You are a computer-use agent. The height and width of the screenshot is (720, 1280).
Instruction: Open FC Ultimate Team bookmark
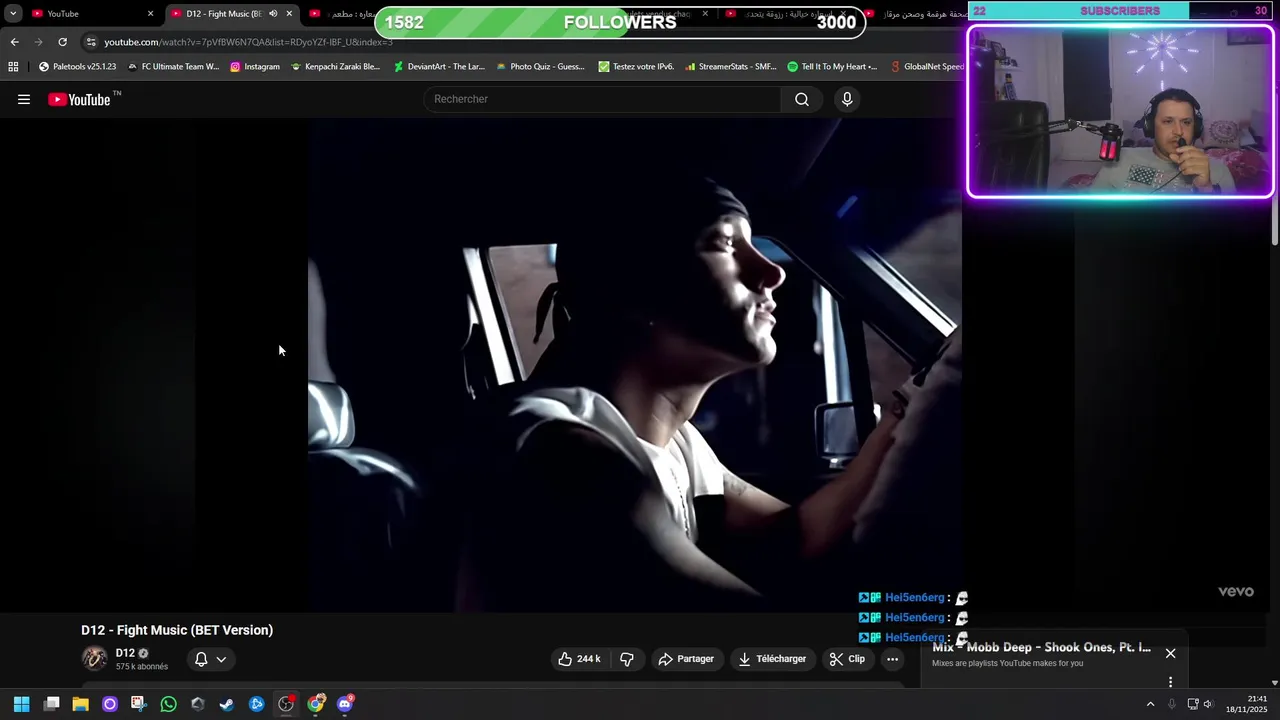173,67
